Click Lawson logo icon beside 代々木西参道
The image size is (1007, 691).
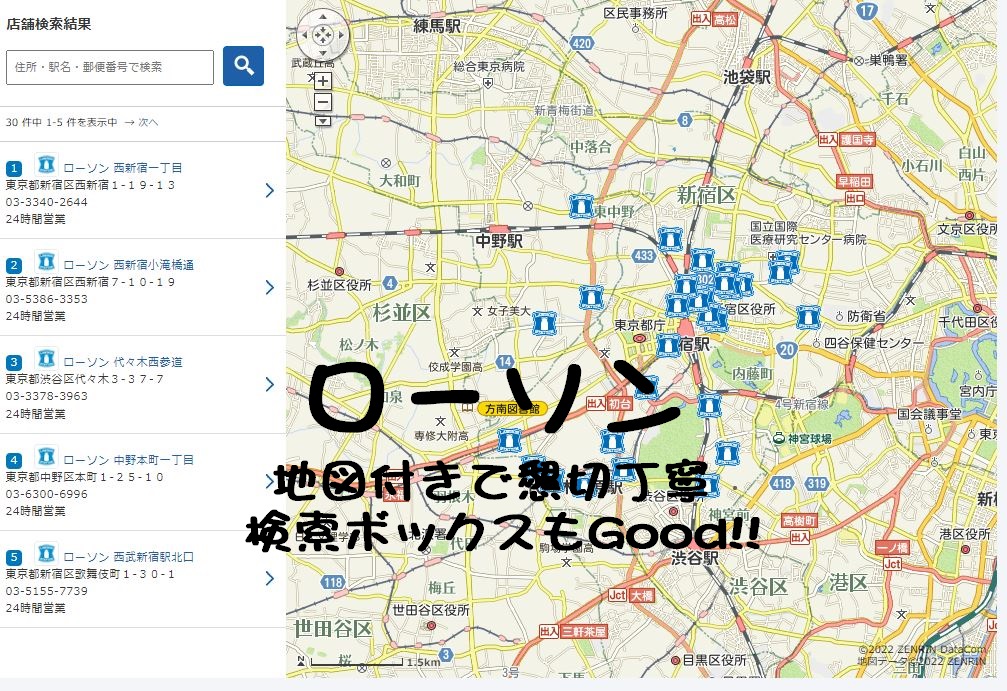pos(46,358)
